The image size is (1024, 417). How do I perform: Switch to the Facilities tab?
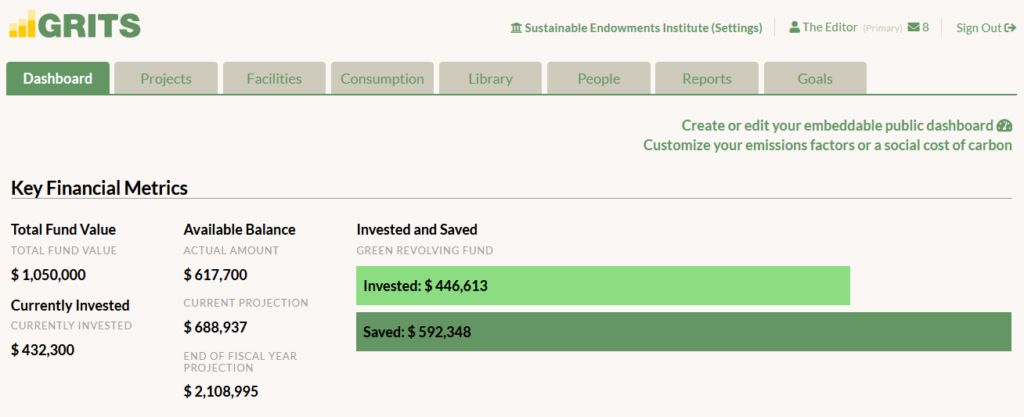pyautogui.click(x=274, y=79)
